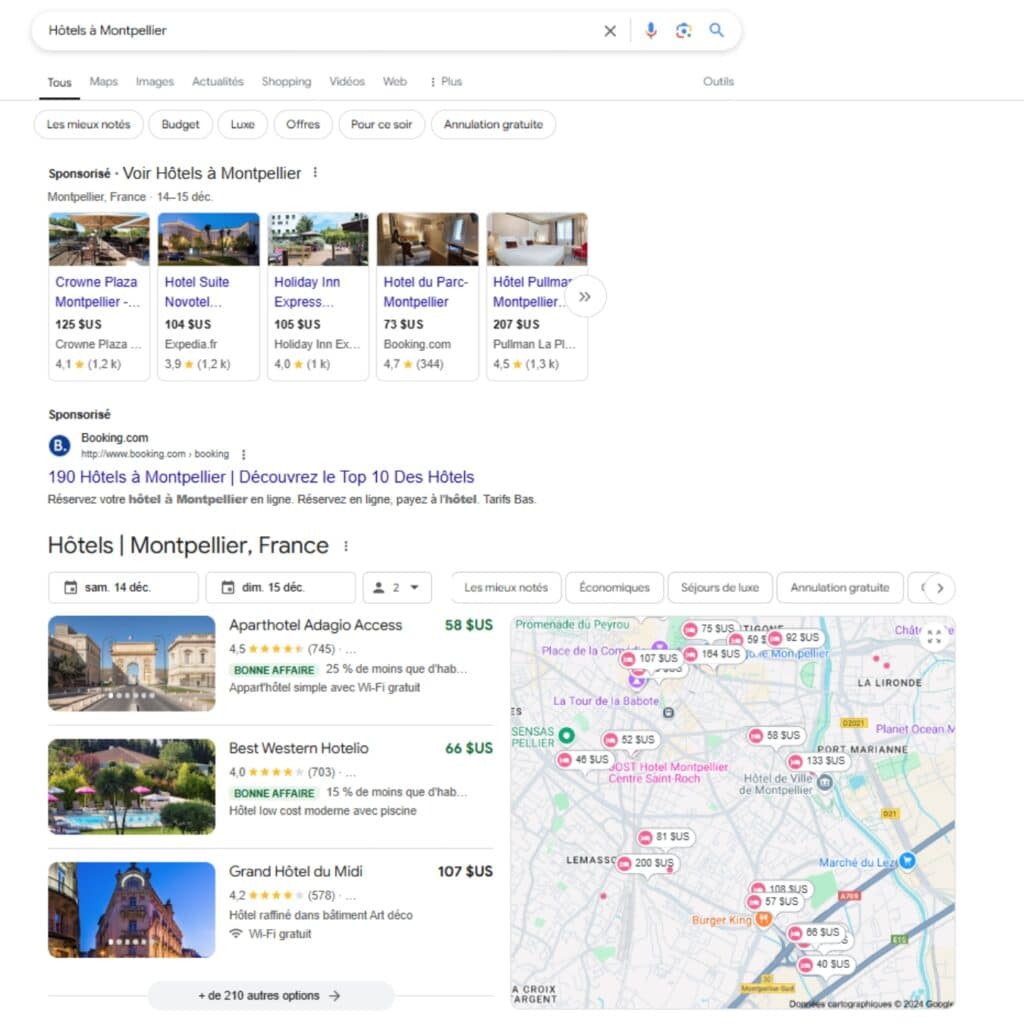This screenshot has width=1024, height=1024.
Task: Open the Holiday Inn Express sponsored link
Action: tap(307, 292)
